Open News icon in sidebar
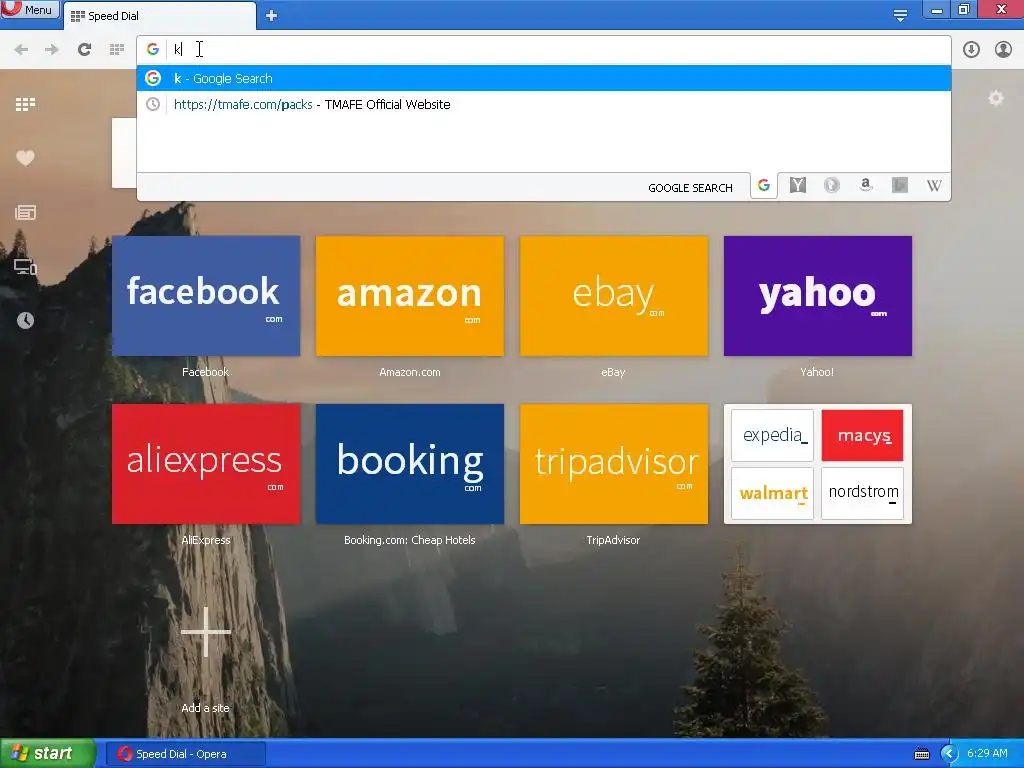Image resolution: width=1024 pixels, height=768 pixels. pyautogui.click(x=25, y=212)
